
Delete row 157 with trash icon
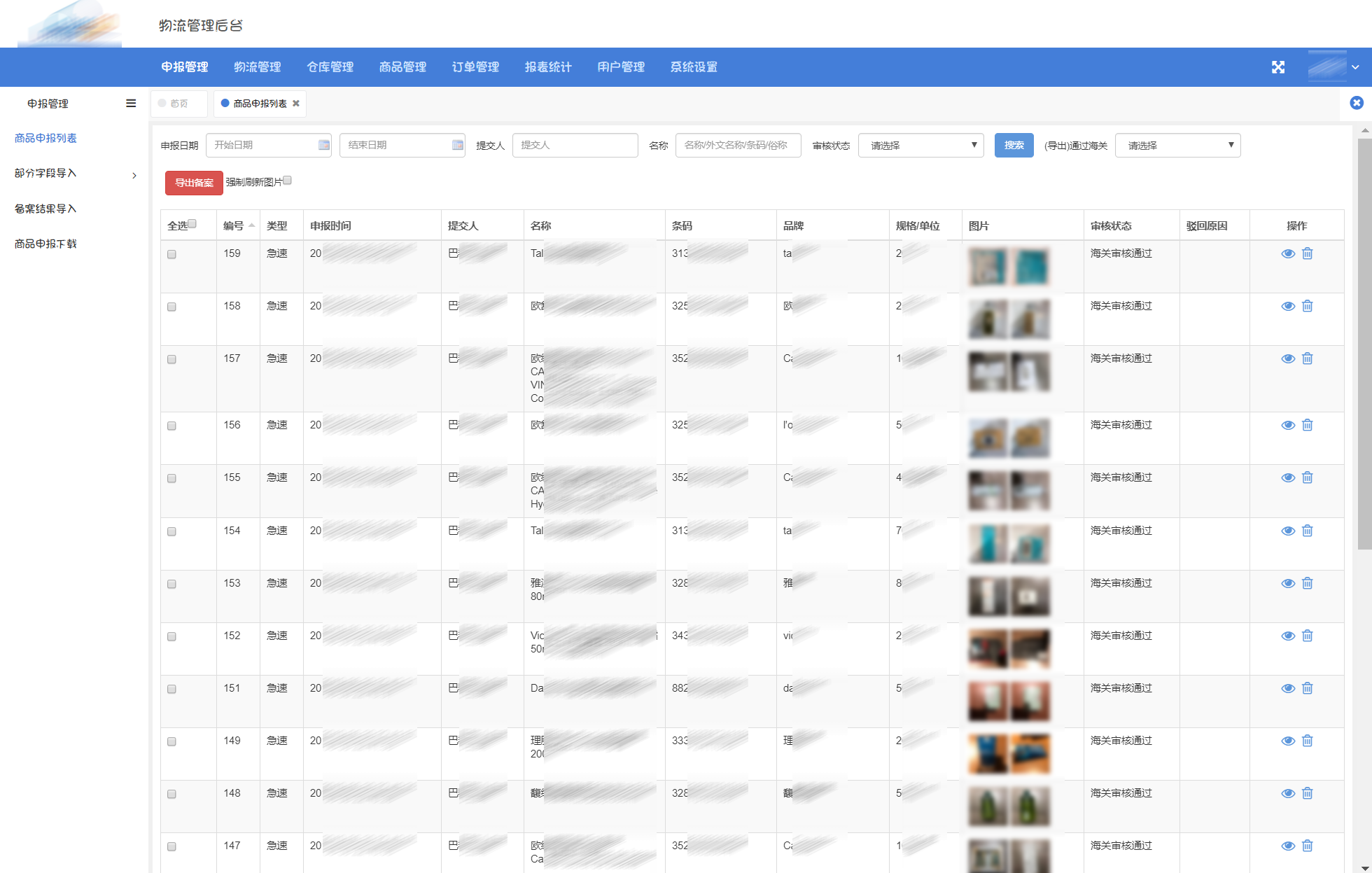1307,358
